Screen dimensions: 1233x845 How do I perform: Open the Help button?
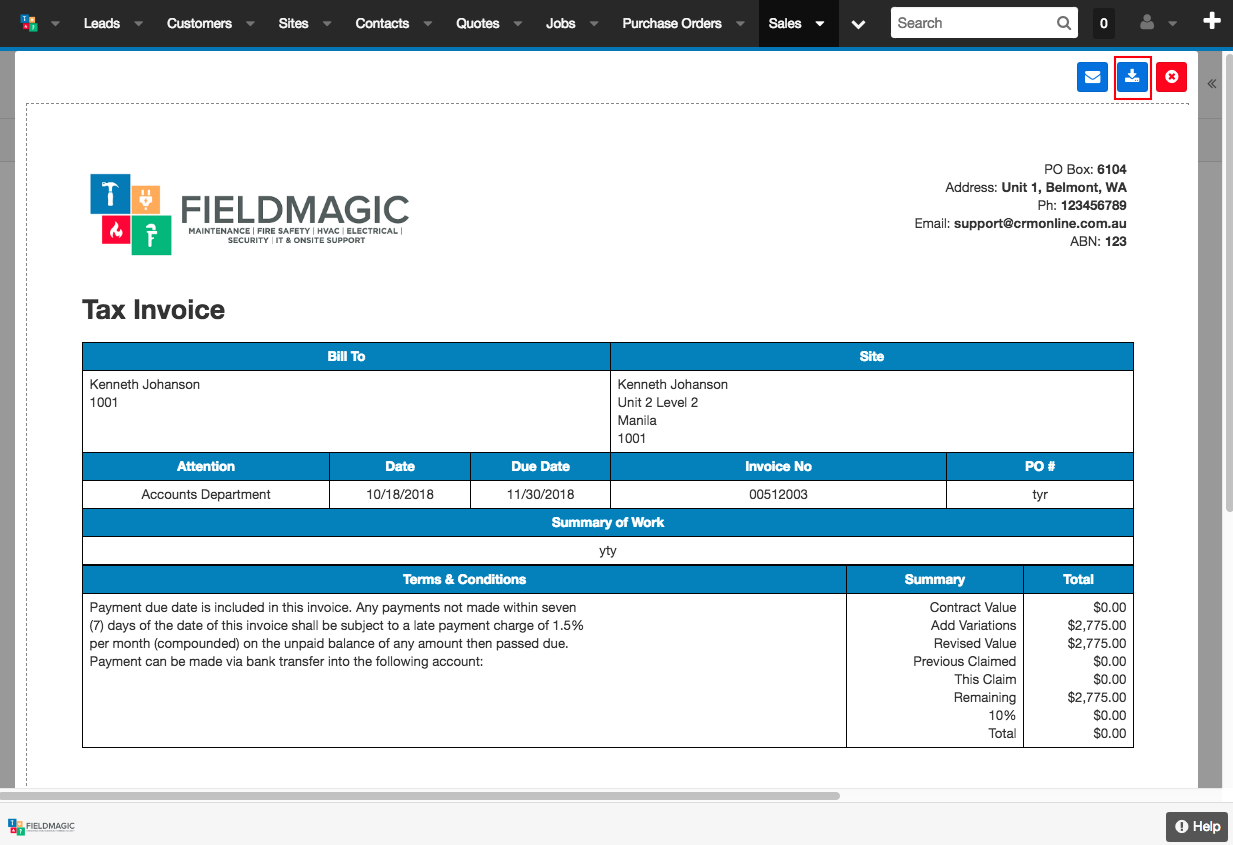[1196, 826]
